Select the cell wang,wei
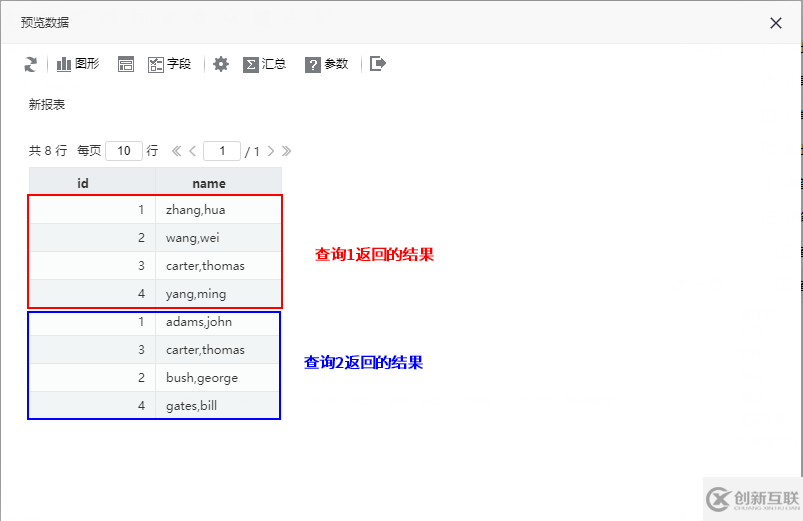 coord(219,238)
